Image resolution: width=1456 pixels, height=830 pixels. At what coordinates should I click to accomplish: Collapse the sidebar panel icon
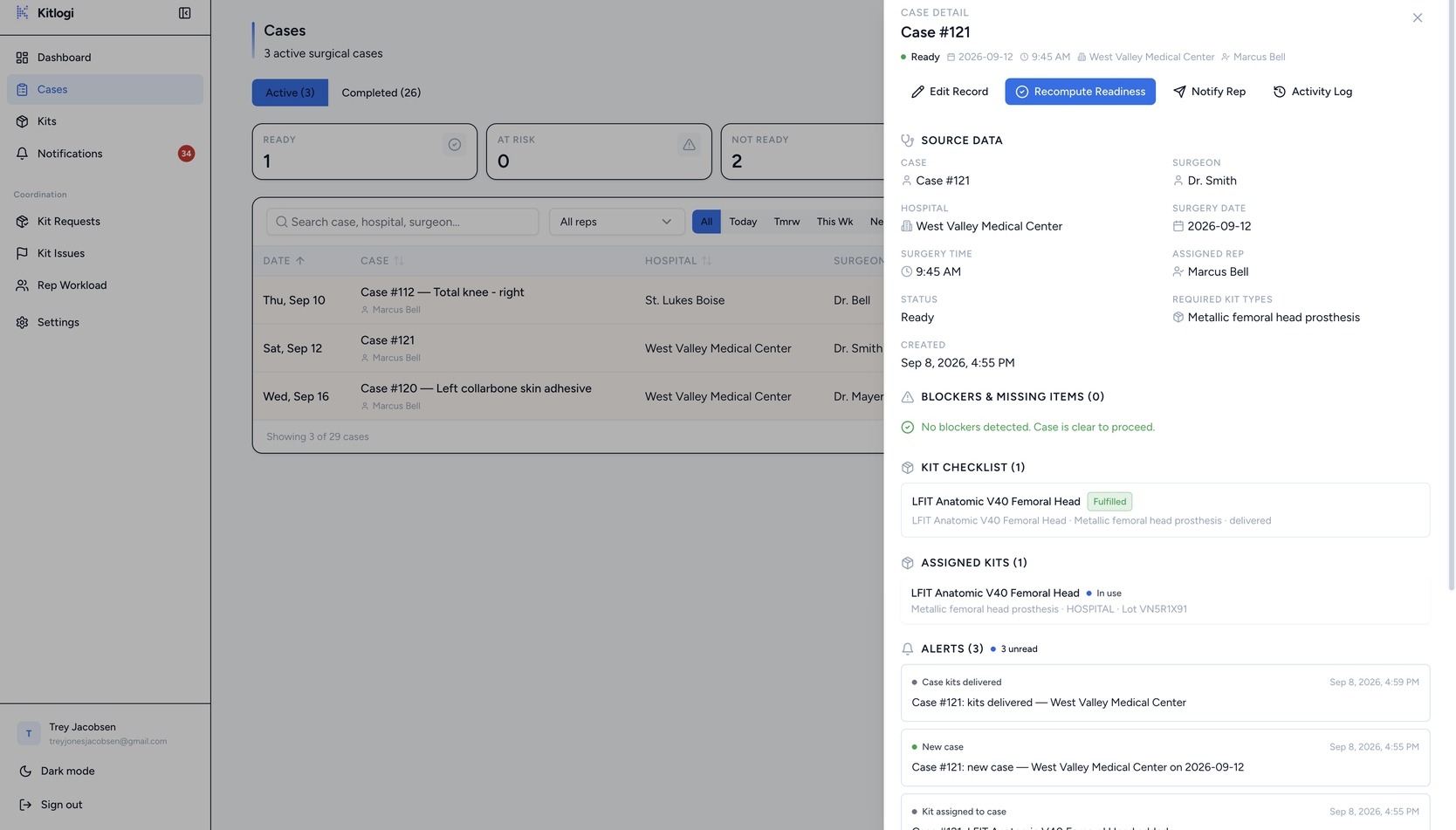click(x=185, y=13)
